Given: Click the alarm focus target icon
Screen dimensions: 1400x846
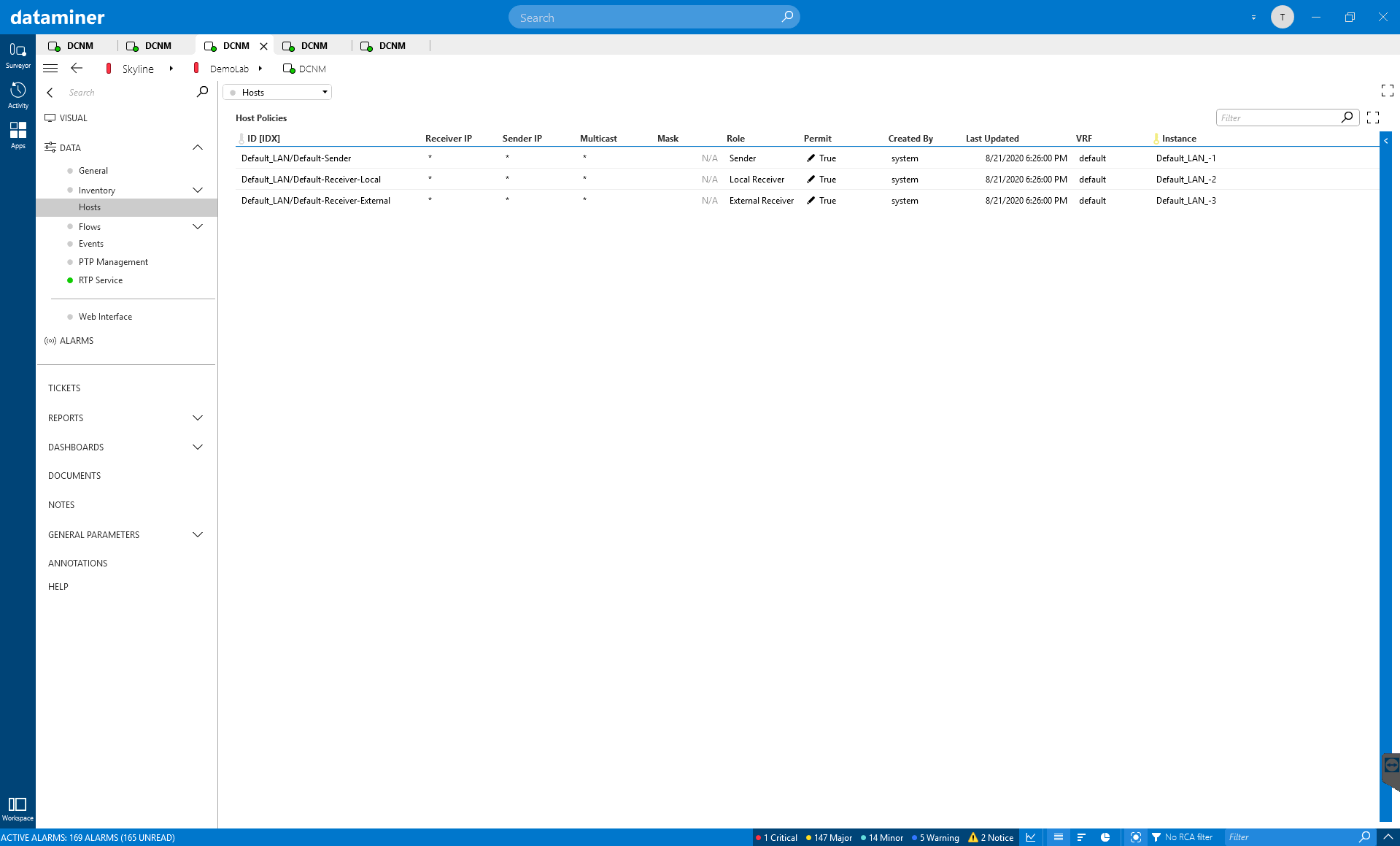Looking at the screenshot, I should pos(1135,837).
